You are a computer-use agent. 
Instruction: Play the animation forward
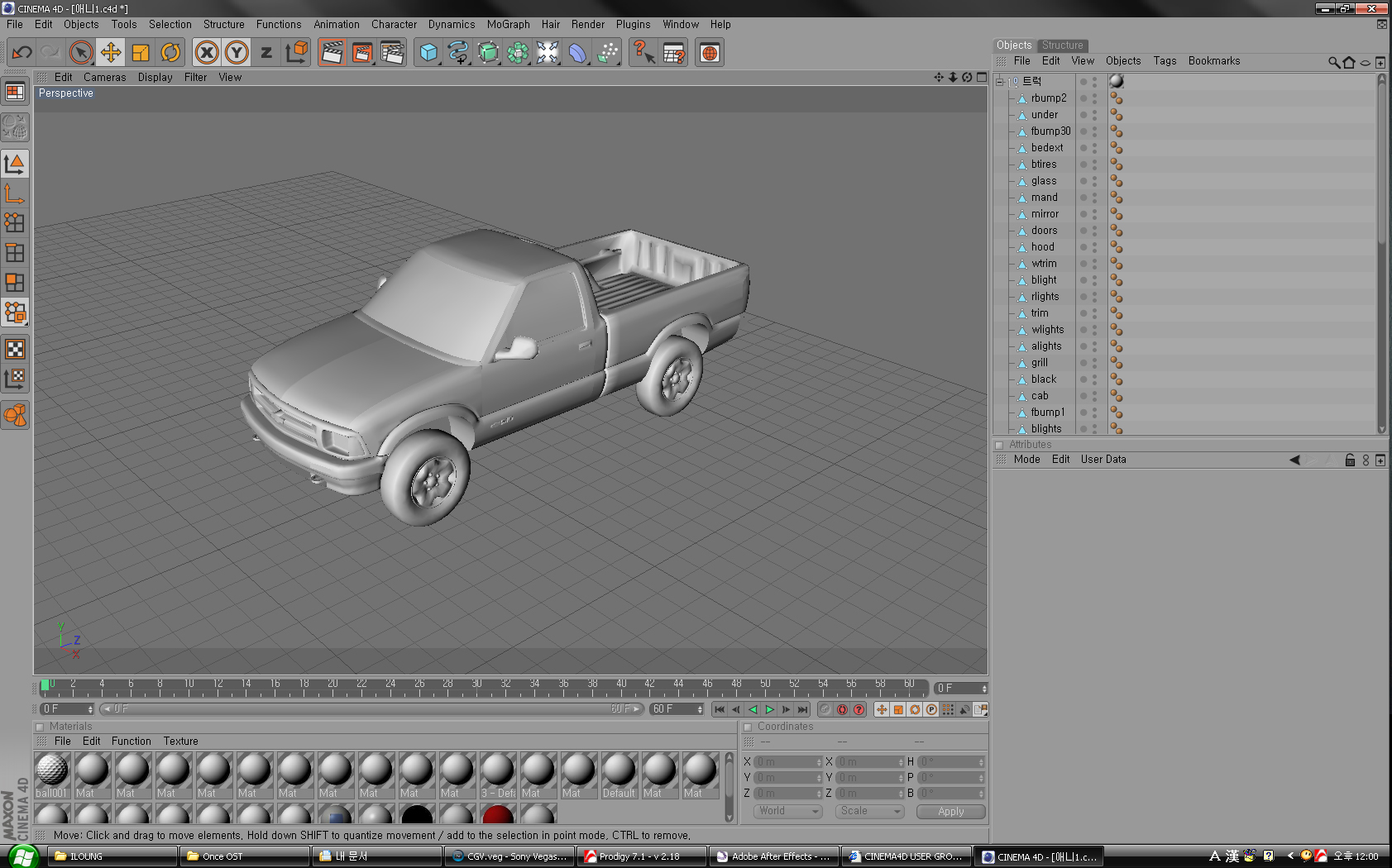(x=769, y=709)
